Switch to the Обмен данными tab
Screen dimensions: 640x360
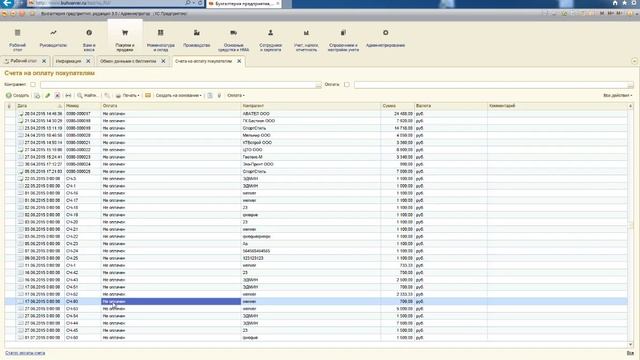[x=128, y=61]
